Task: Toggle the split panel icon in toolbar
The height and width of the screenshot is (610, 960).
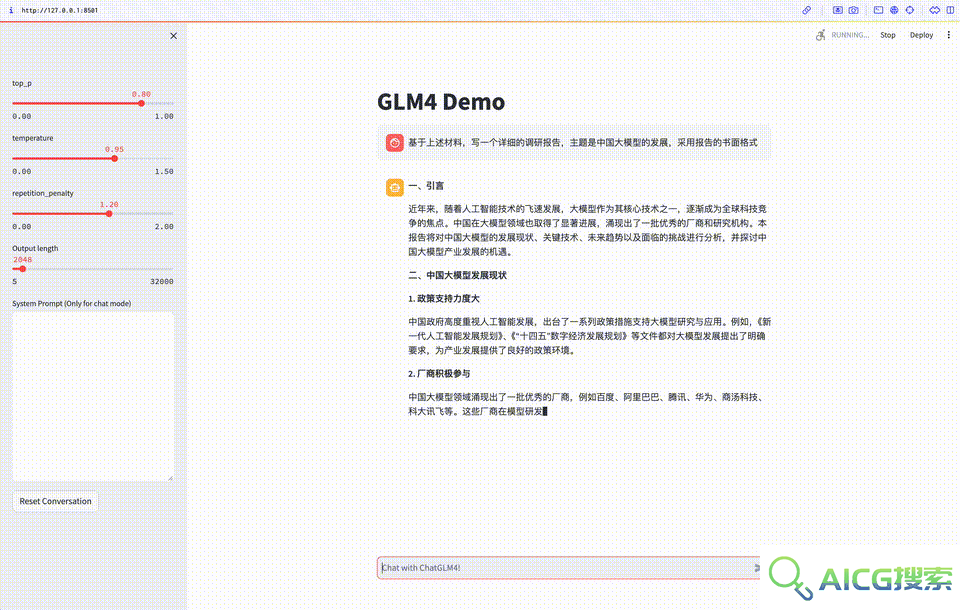Action: point(950,10)
